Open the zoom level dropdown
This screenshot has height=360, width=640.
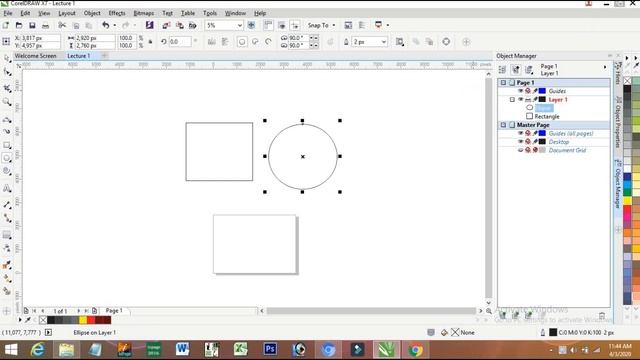click(240, 25)
